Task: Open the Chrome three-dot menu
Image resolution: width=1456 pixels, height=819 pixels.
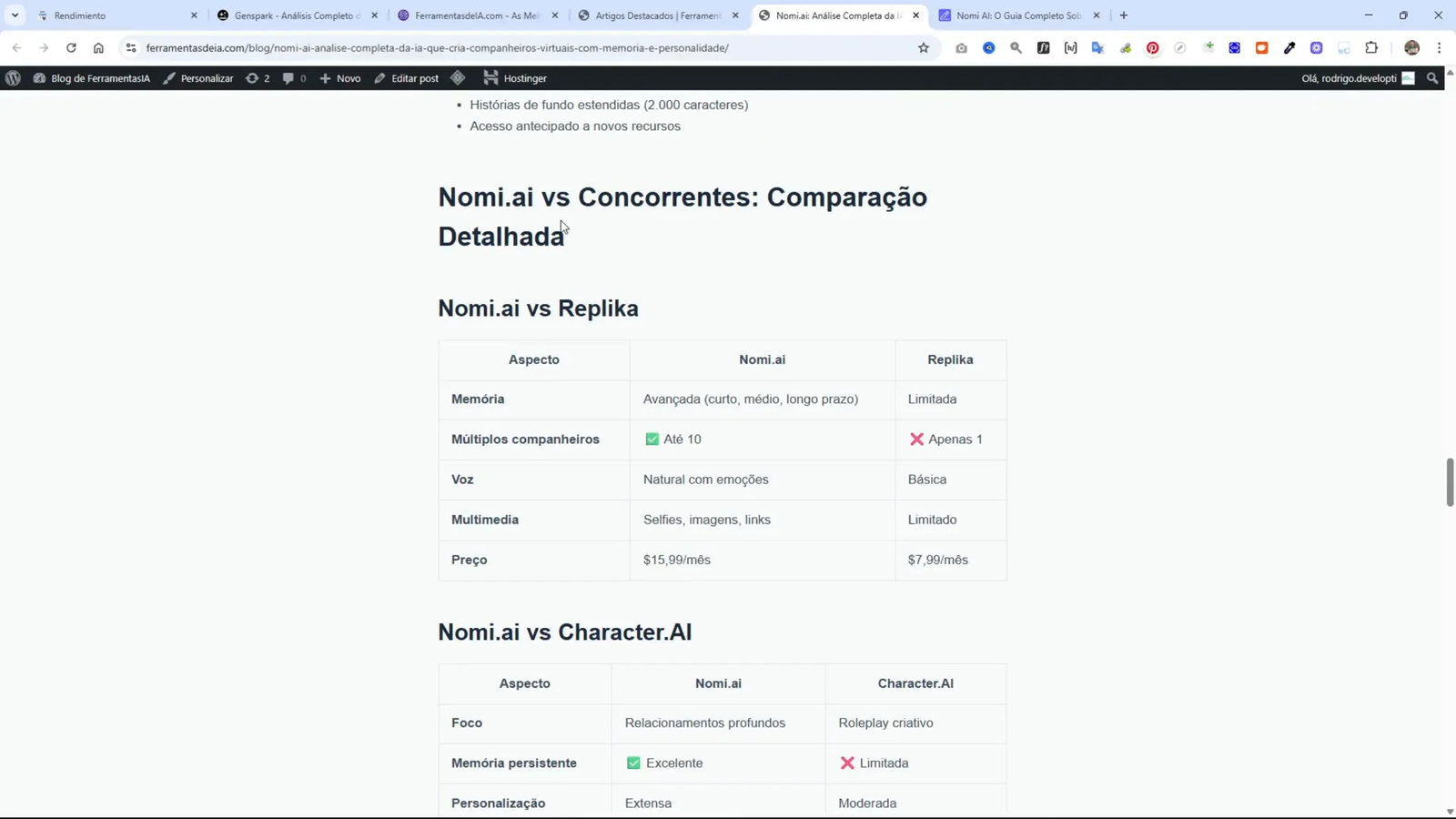Action: [1439, 47]
